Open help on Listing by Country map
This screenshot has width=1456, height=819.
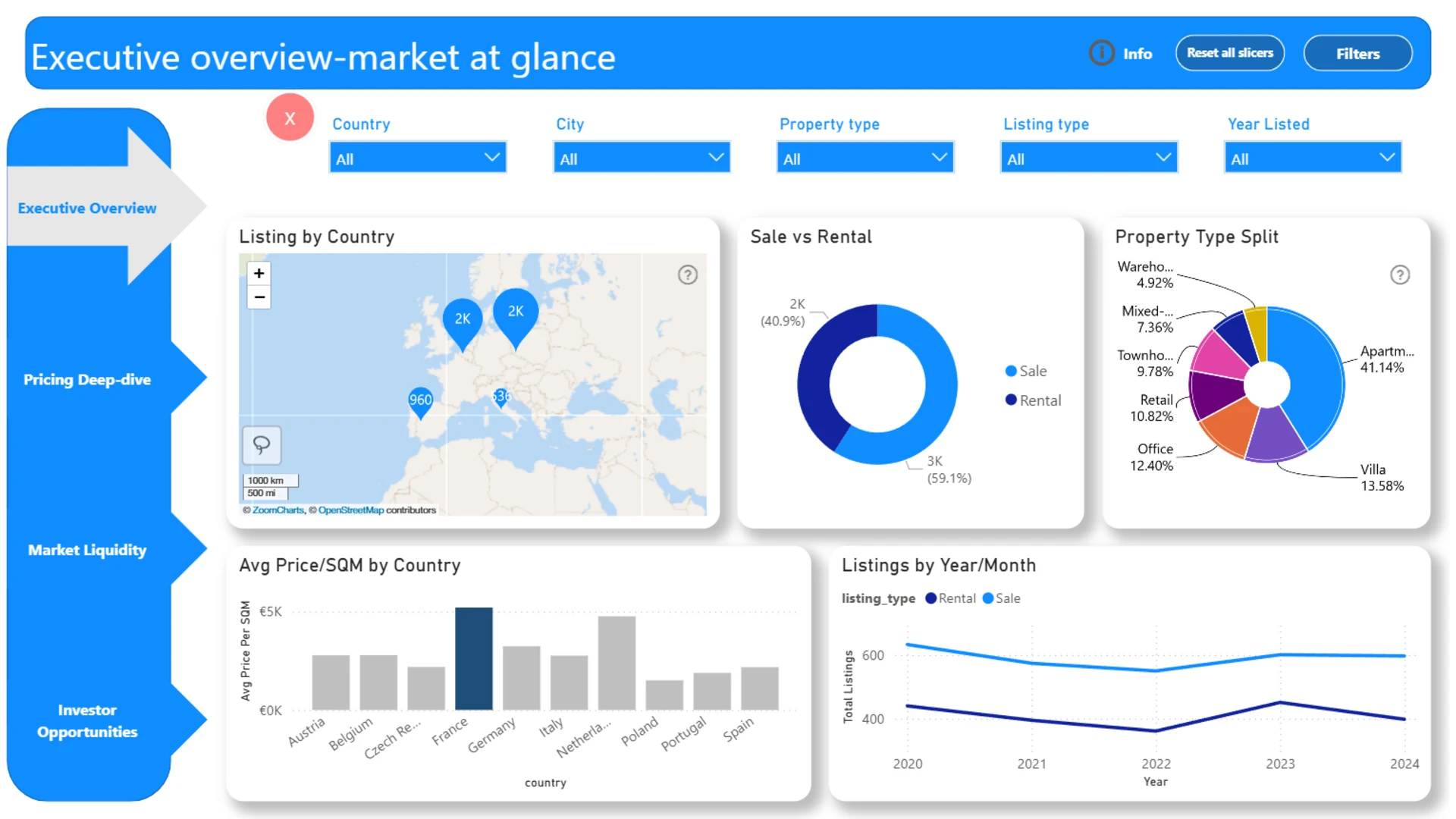tap(687, 275)
